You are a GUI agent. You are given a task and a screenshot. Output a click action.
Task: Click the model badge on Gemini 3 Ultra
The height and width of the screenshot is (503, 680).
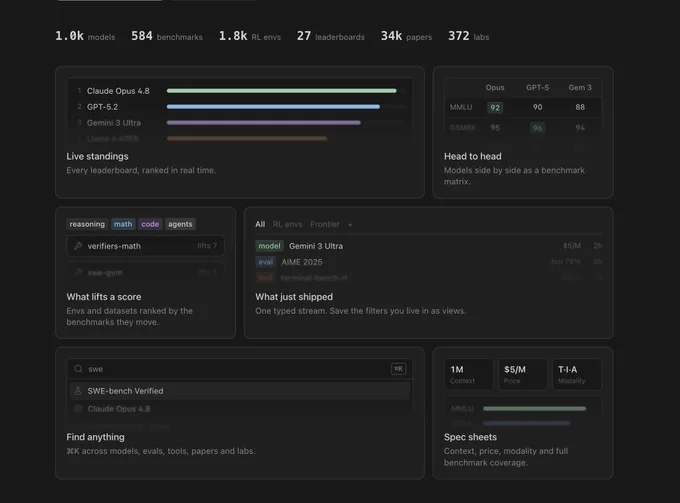pyautogui.click(x=269, y=246)
